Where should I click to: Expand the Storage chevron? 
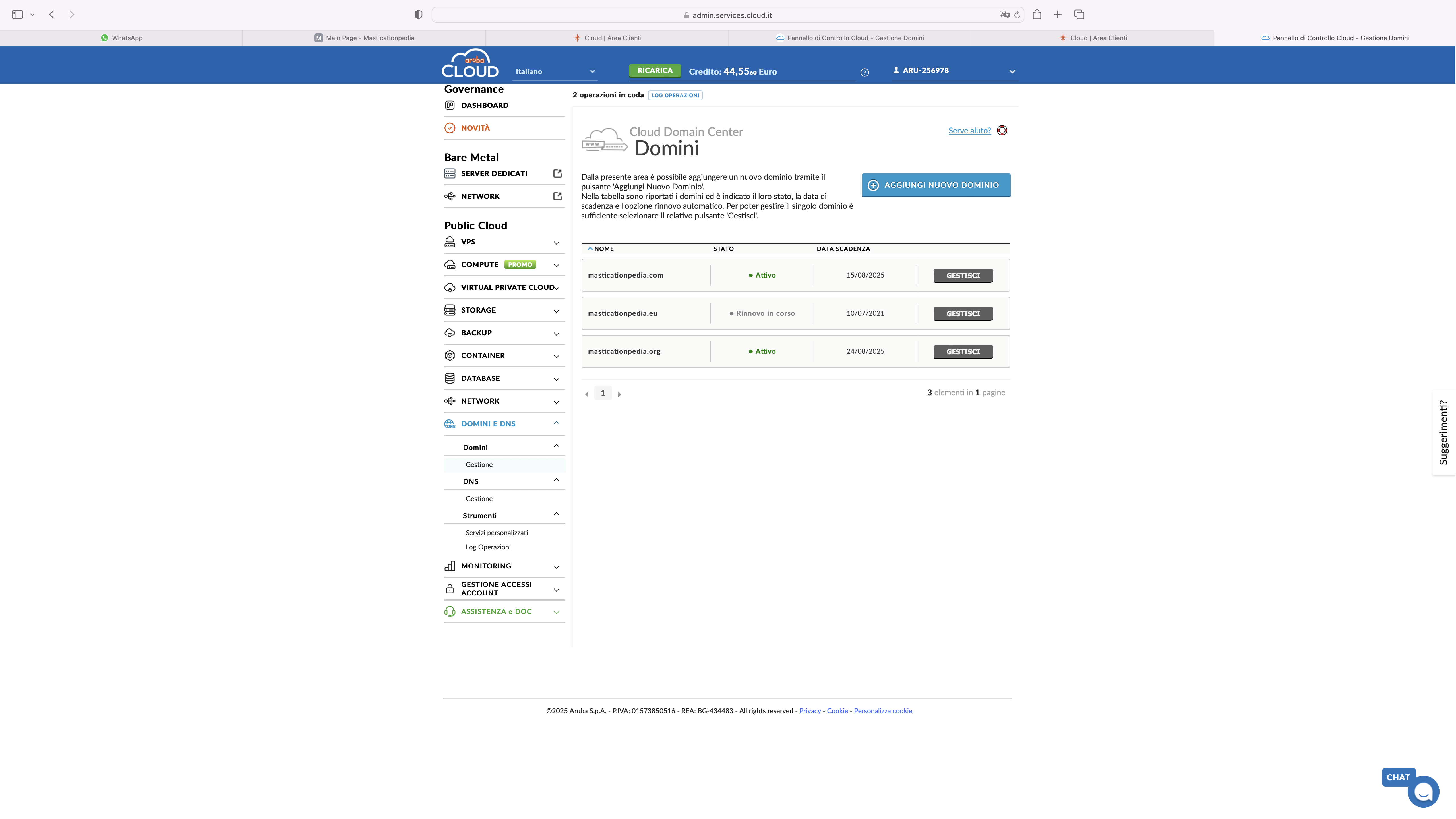[556, 311]
